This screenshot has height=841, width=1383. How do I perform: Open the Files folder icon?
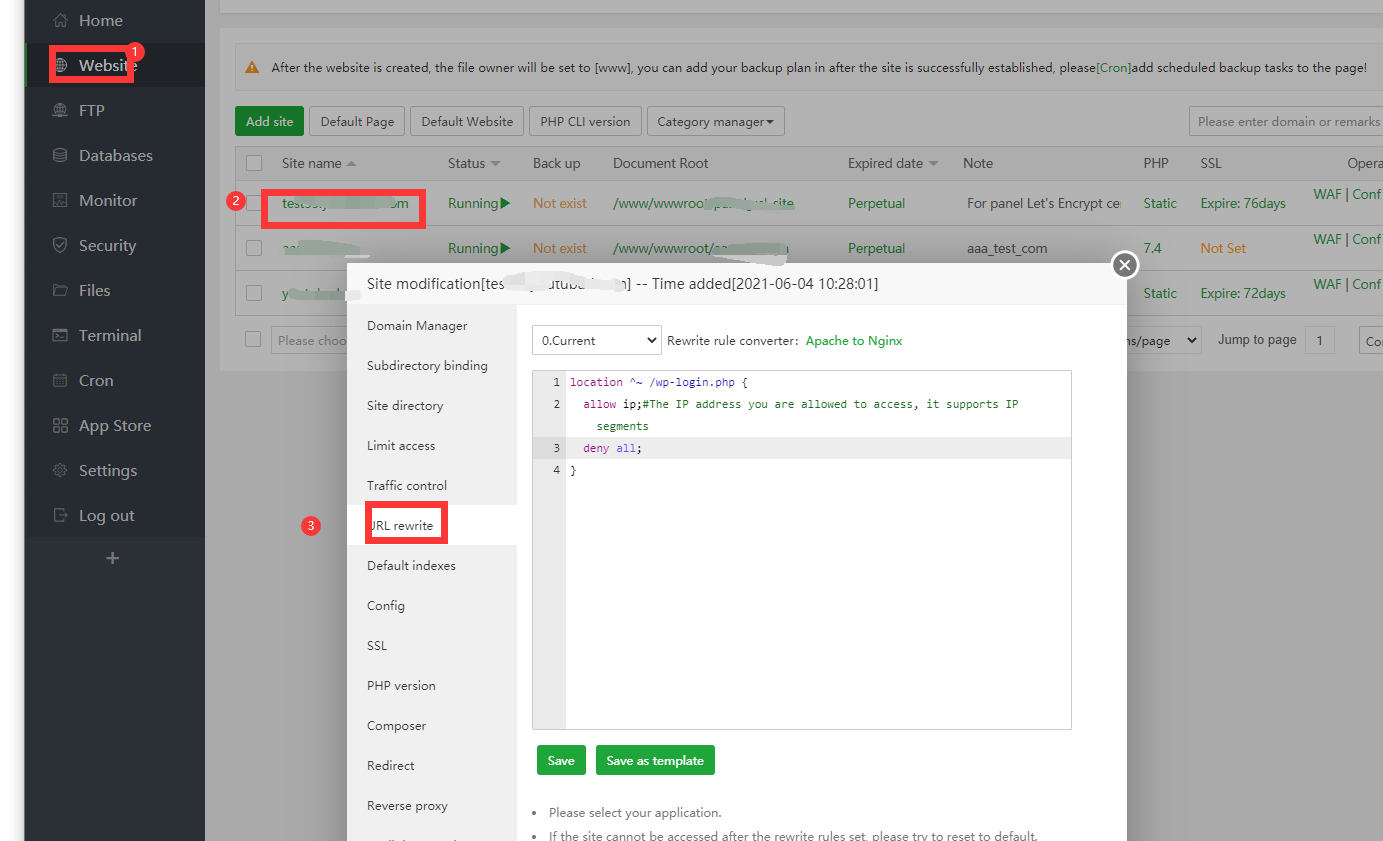(x=61, y=291)
